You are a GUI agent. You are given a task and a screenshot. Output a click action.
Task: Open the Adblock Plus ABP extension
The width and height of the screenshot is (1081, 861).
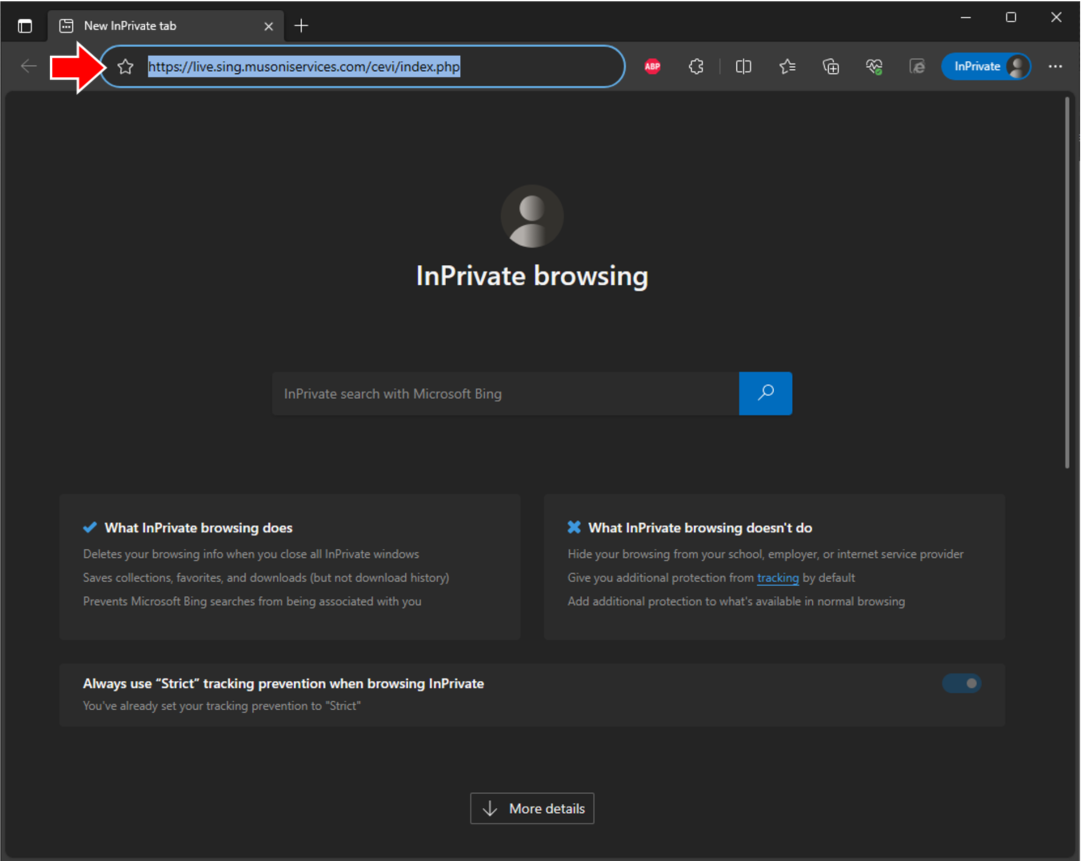652,67
